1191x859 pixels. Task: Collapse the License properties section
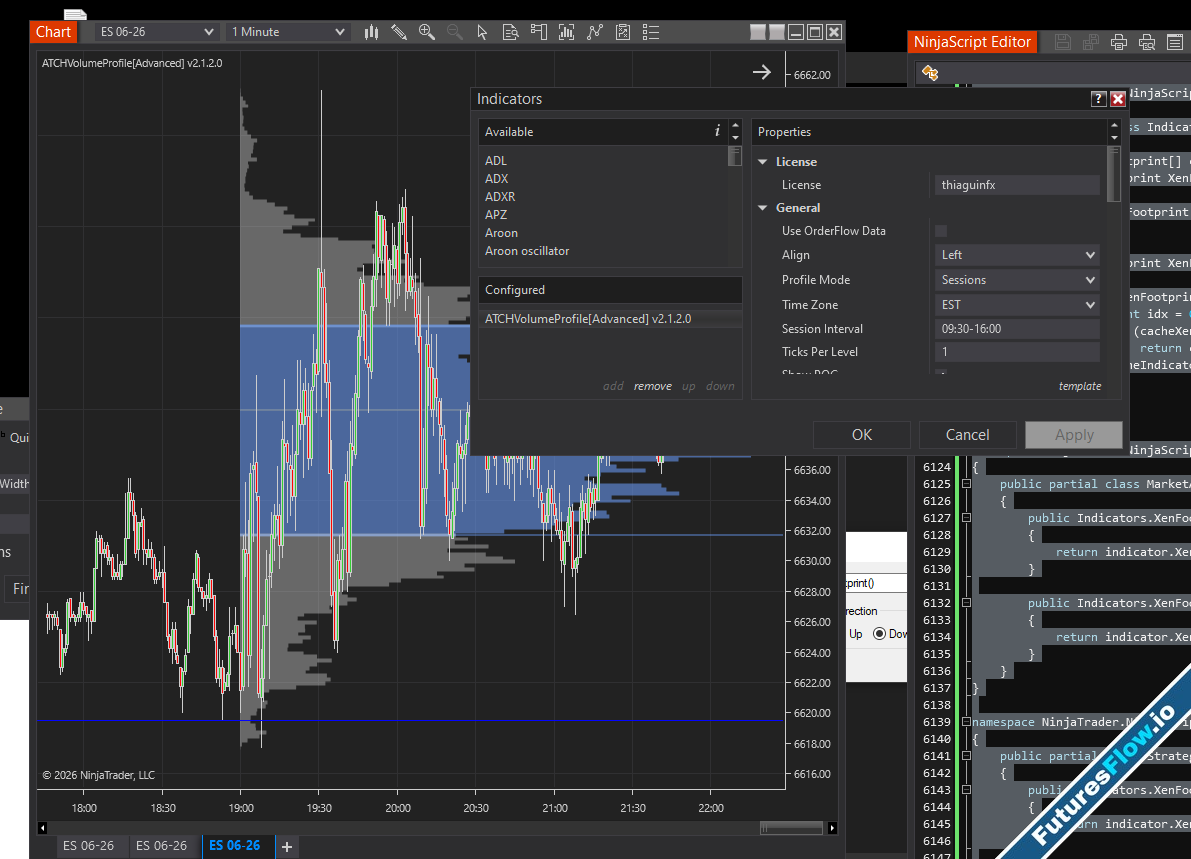pos(764,162)
